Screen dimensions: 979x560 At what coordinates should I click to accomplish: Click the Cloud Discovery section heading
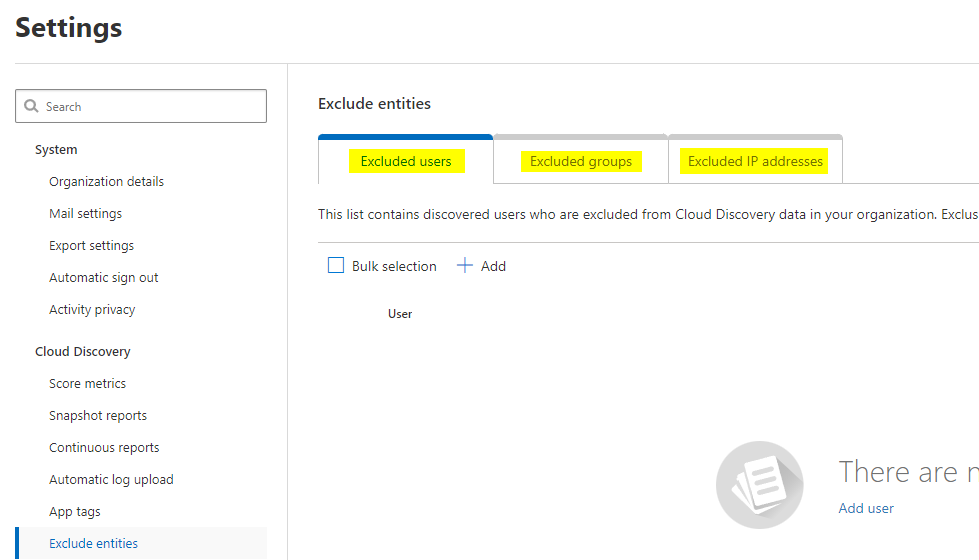coord(83,351)
